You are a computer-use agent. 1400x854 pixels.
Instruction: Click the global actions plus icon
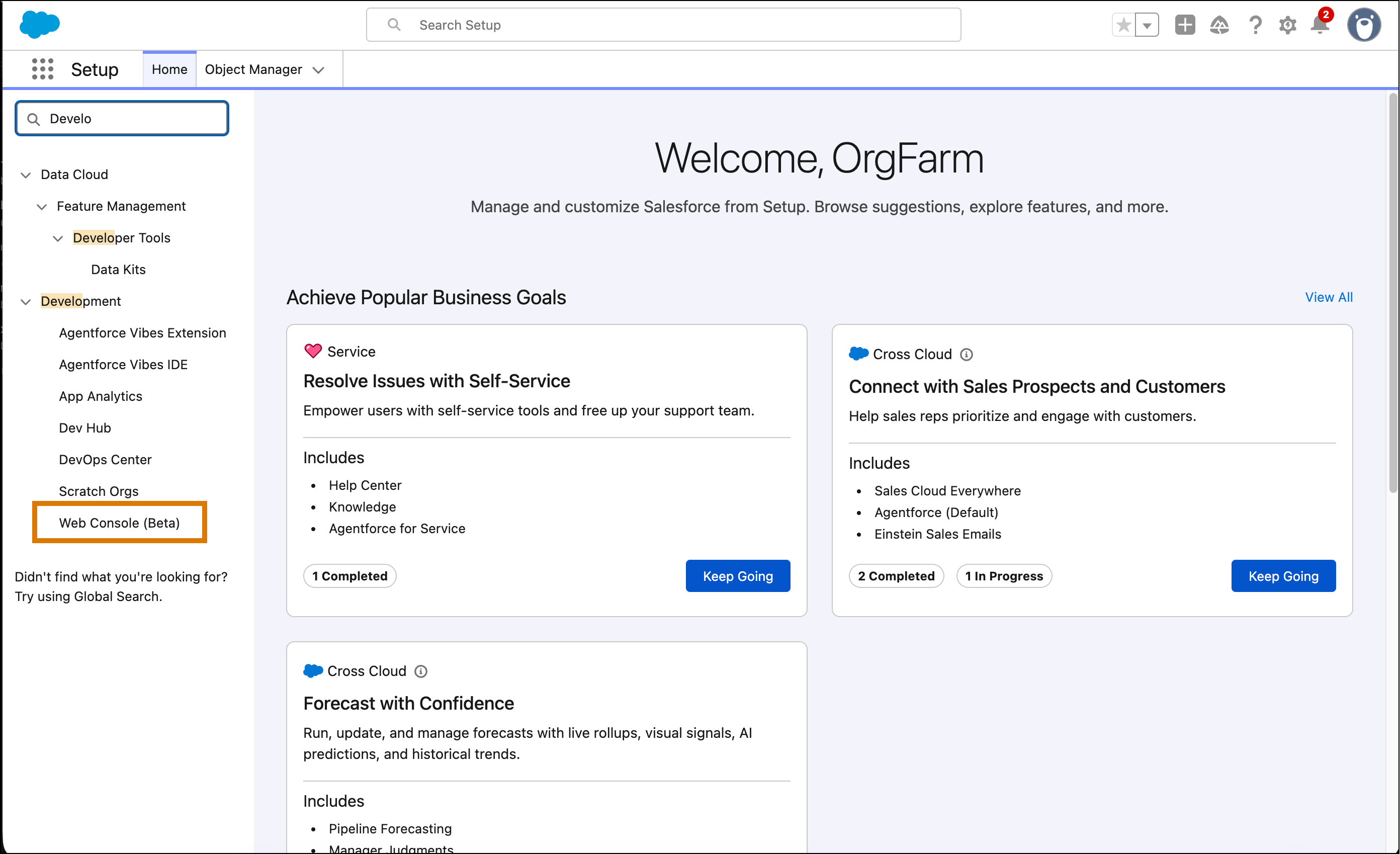click(1185, 25)
